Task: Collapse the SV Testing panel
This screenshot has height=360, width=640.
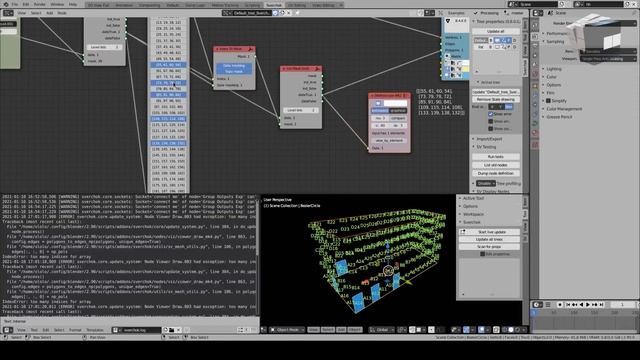Action: 485,147
